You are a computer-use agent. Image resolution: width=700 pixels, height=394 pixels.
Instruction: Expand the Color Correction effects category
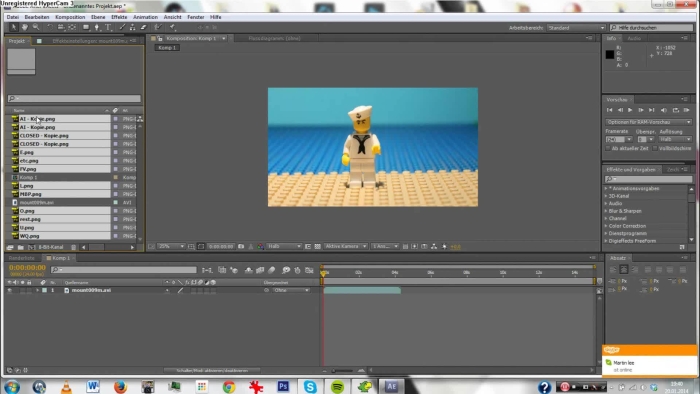pyautogui.click(x=606, y=226)
